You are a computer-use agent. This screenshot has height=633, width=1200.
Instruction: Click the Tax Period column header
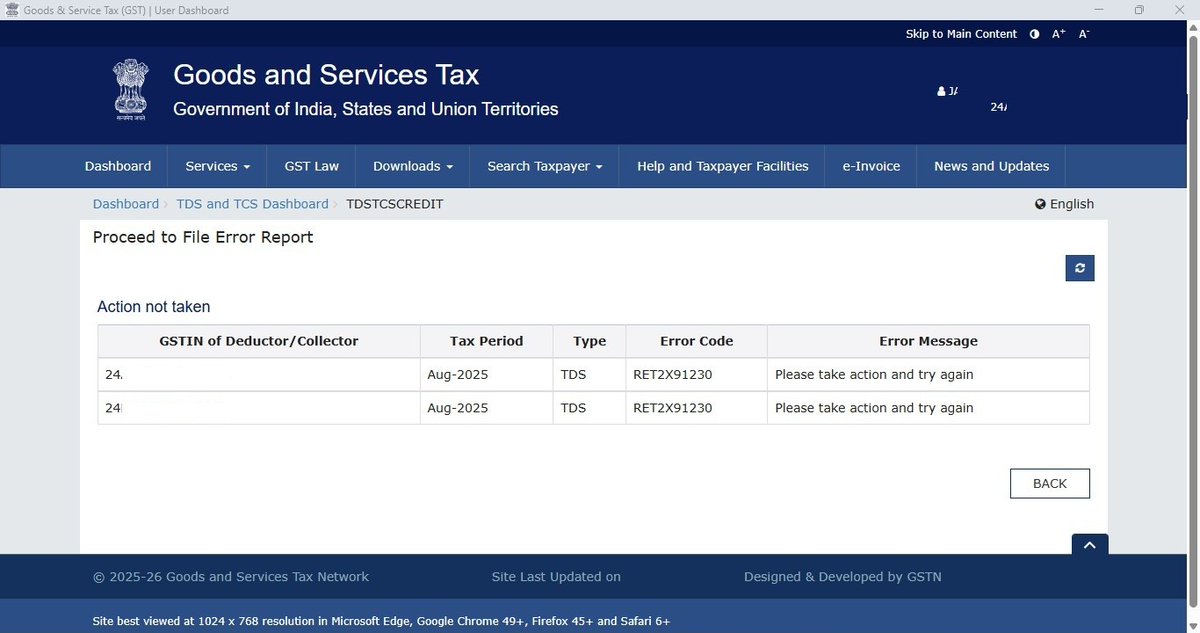[x=487, y=341]
